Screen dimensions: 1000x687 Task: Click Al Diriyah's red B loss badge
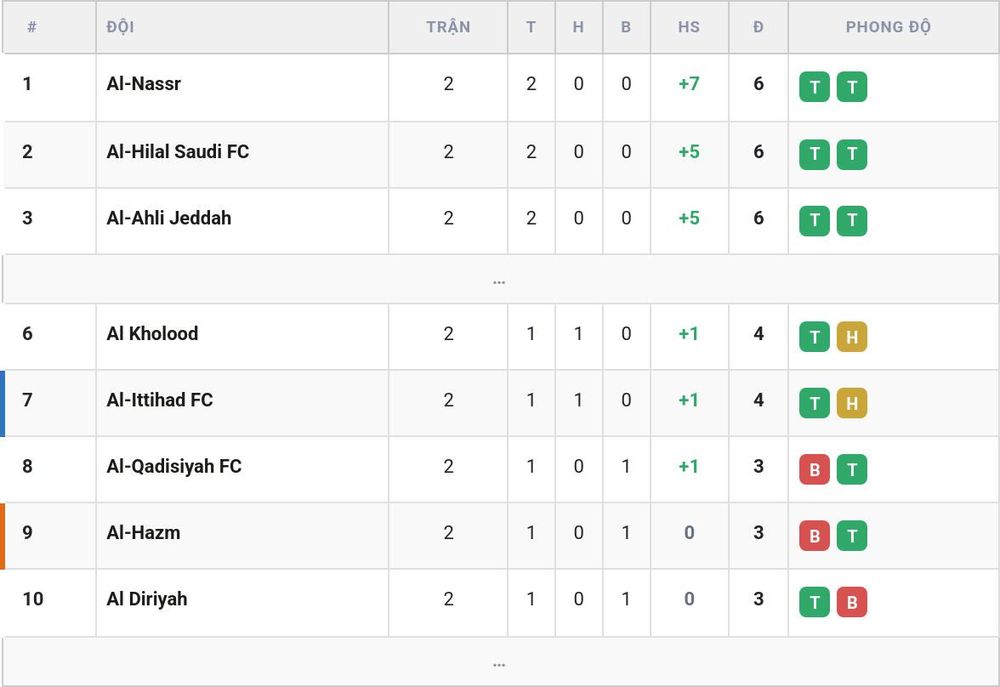pyautogui.click(x=851, y=602)
